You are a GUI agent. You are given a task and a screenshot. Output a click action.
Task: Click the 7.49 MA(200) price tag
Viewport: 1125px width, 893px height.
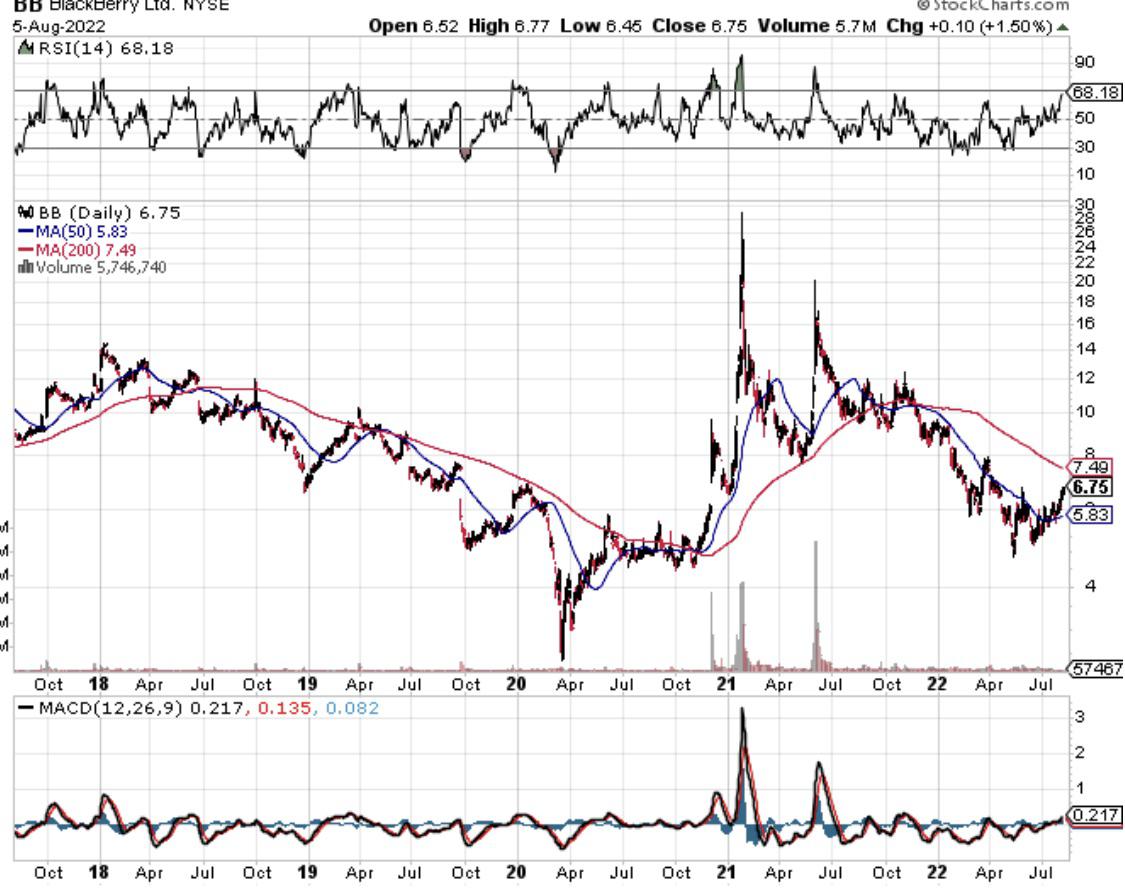point(1090,467)
